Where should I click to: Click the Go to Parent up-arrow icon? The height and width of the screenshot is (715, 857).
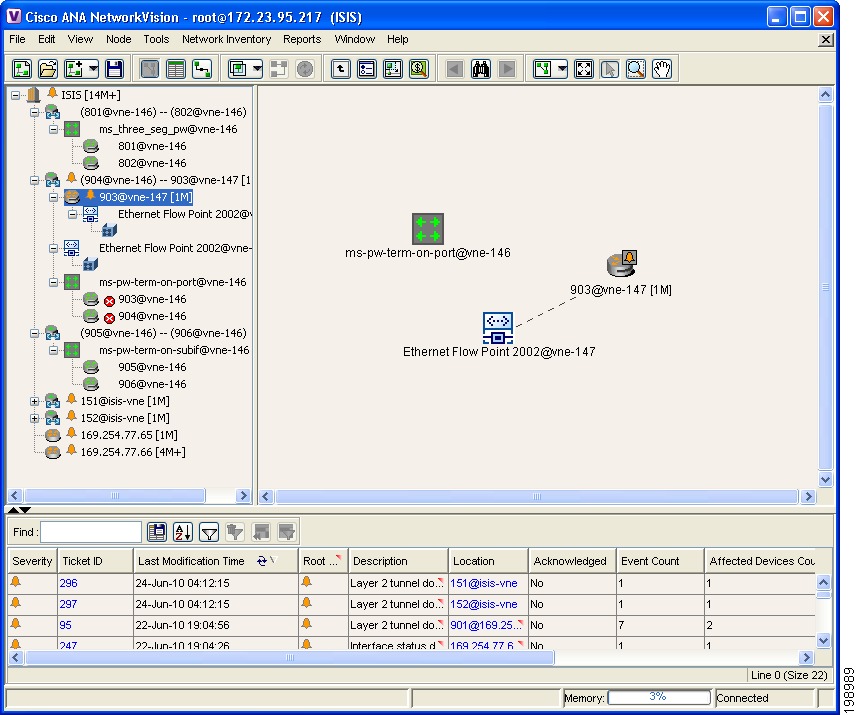341,69
